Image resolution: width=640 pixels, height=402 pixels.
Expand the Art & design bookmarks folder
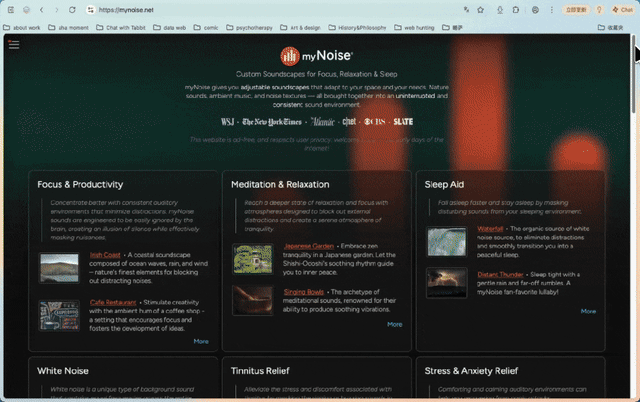pyautogui.click(x=300, y=27)
